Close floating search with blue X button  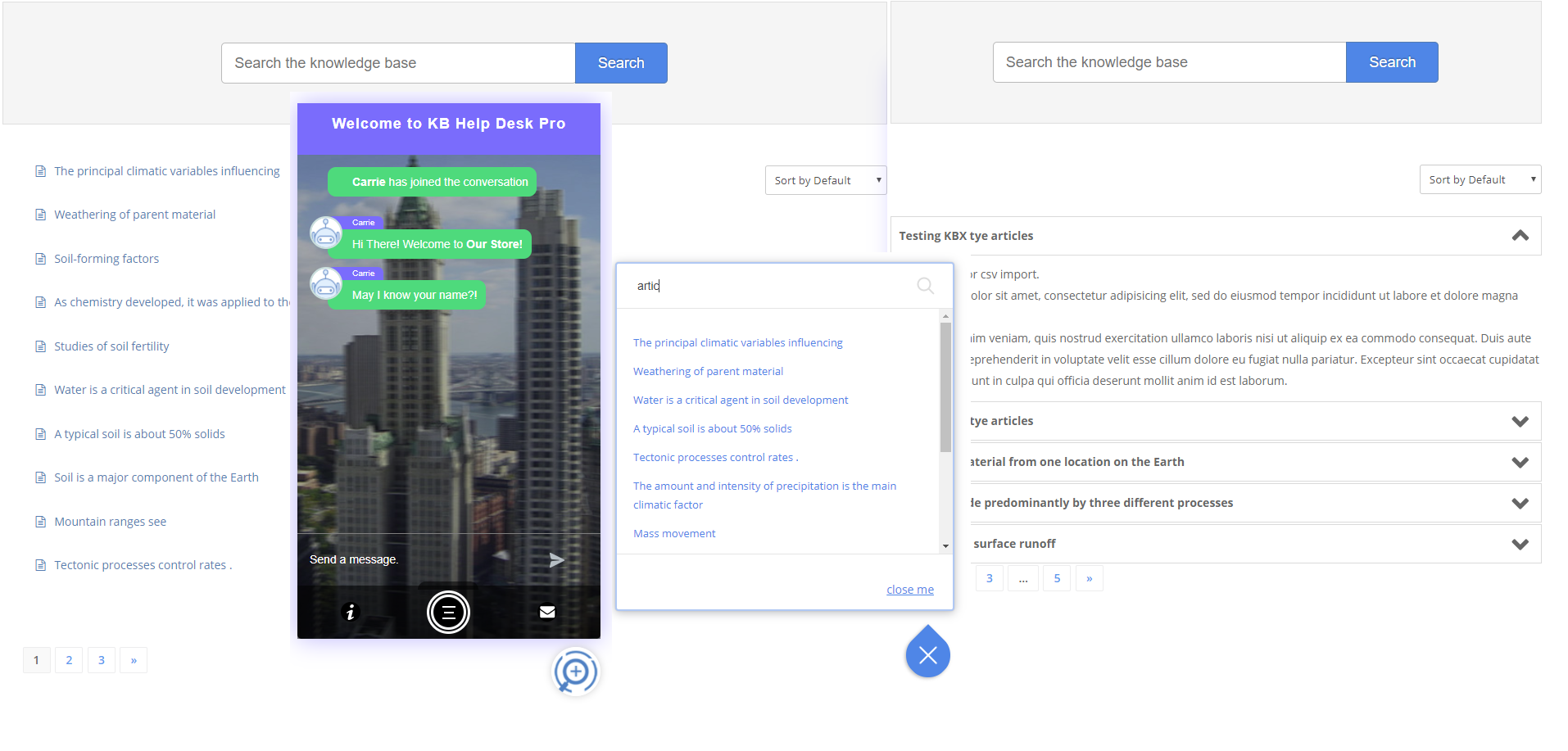(927, 654)
